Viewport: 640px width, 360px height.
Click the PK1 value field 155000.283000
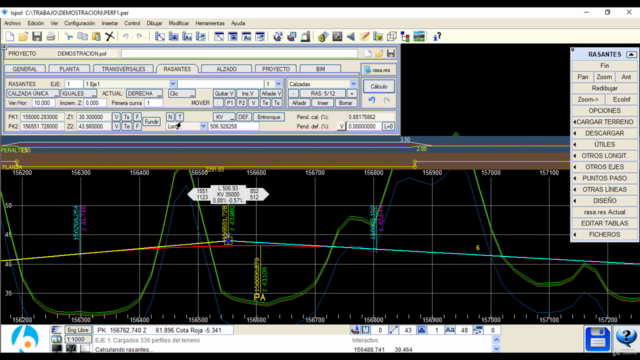click(x=42, y=117)
